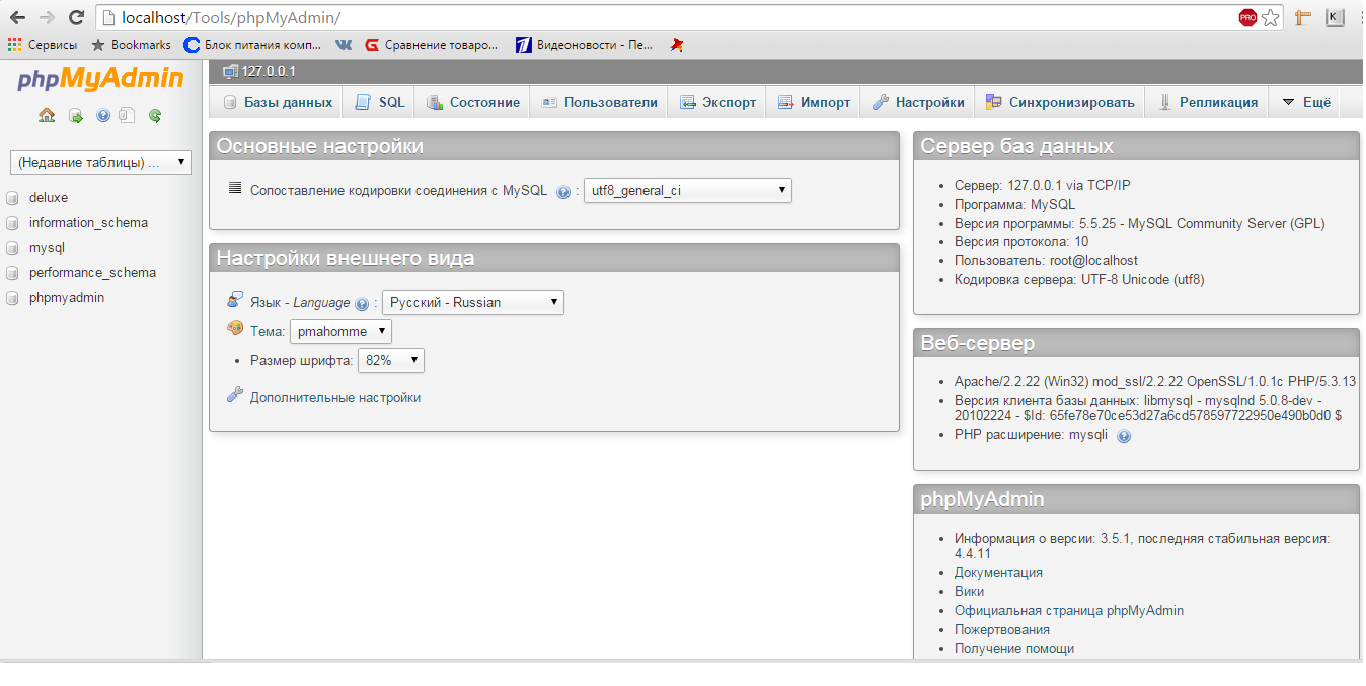Open the Недавние таблицы dropdown
The width and height of the screenshot is (1366, 686).
coord(100,162)
